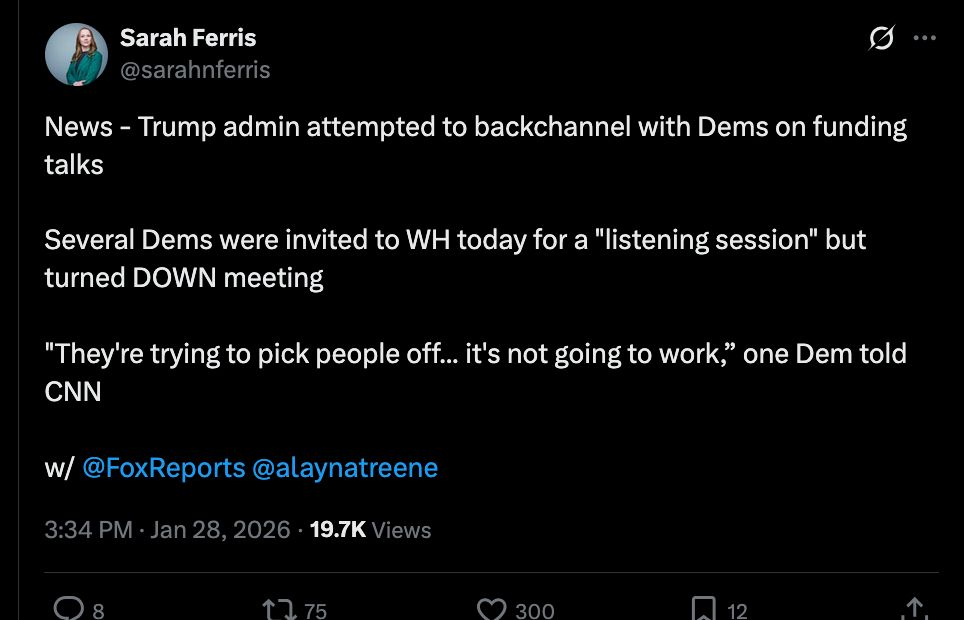Bookmark the post with the bookmark icon

tap(704, 608)
